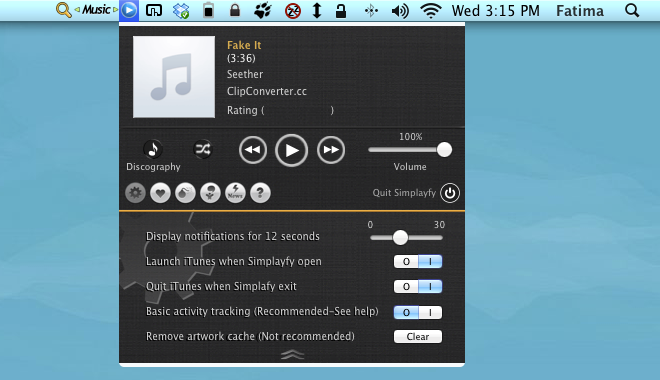Image resolution: width=660 pixels, height=380 pixels.
Task: Toggle Basic activity tracking switch
Action: [x=418, y=312]
